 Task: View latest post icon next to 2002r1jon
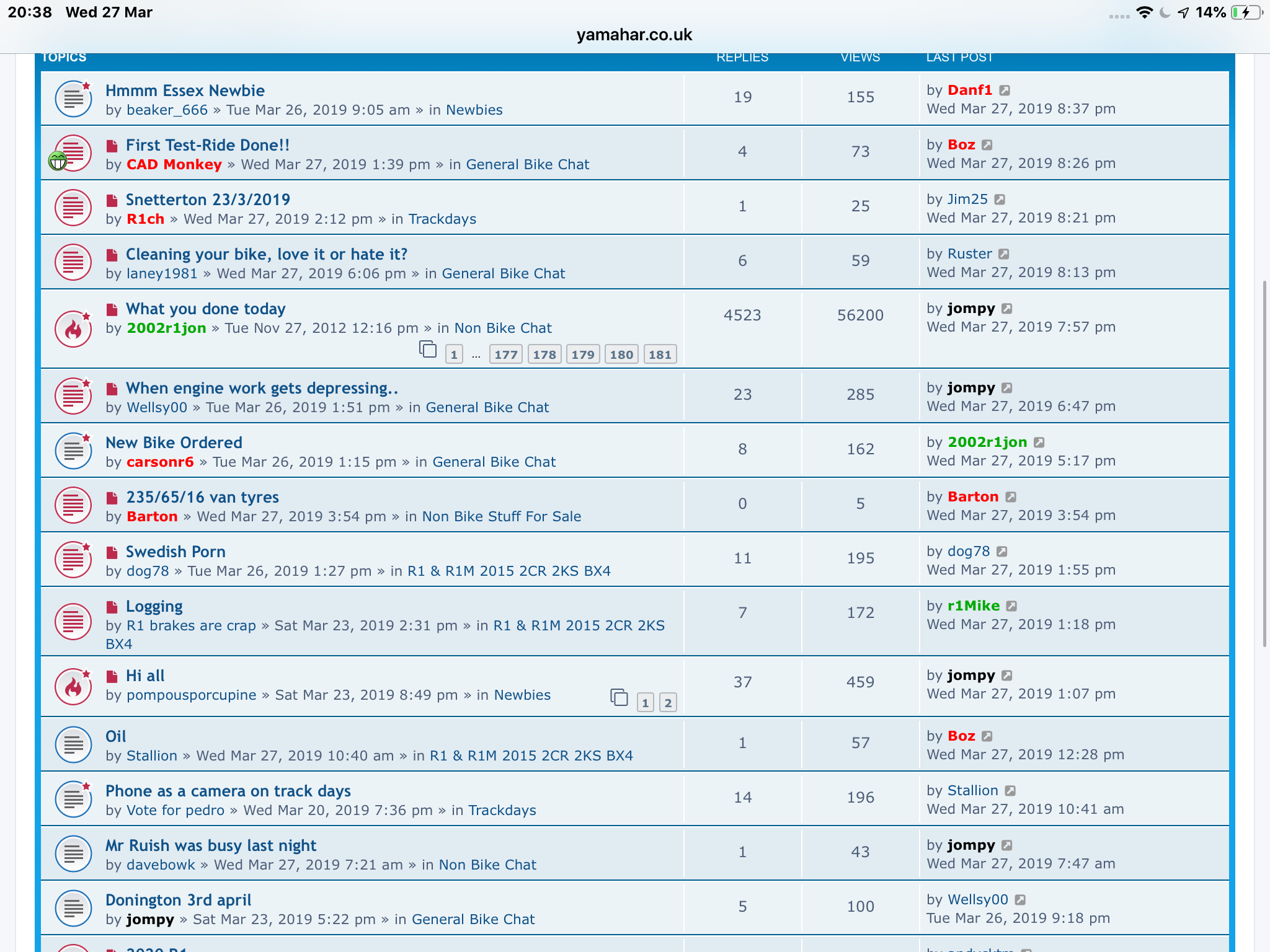tap(1039, 443)
